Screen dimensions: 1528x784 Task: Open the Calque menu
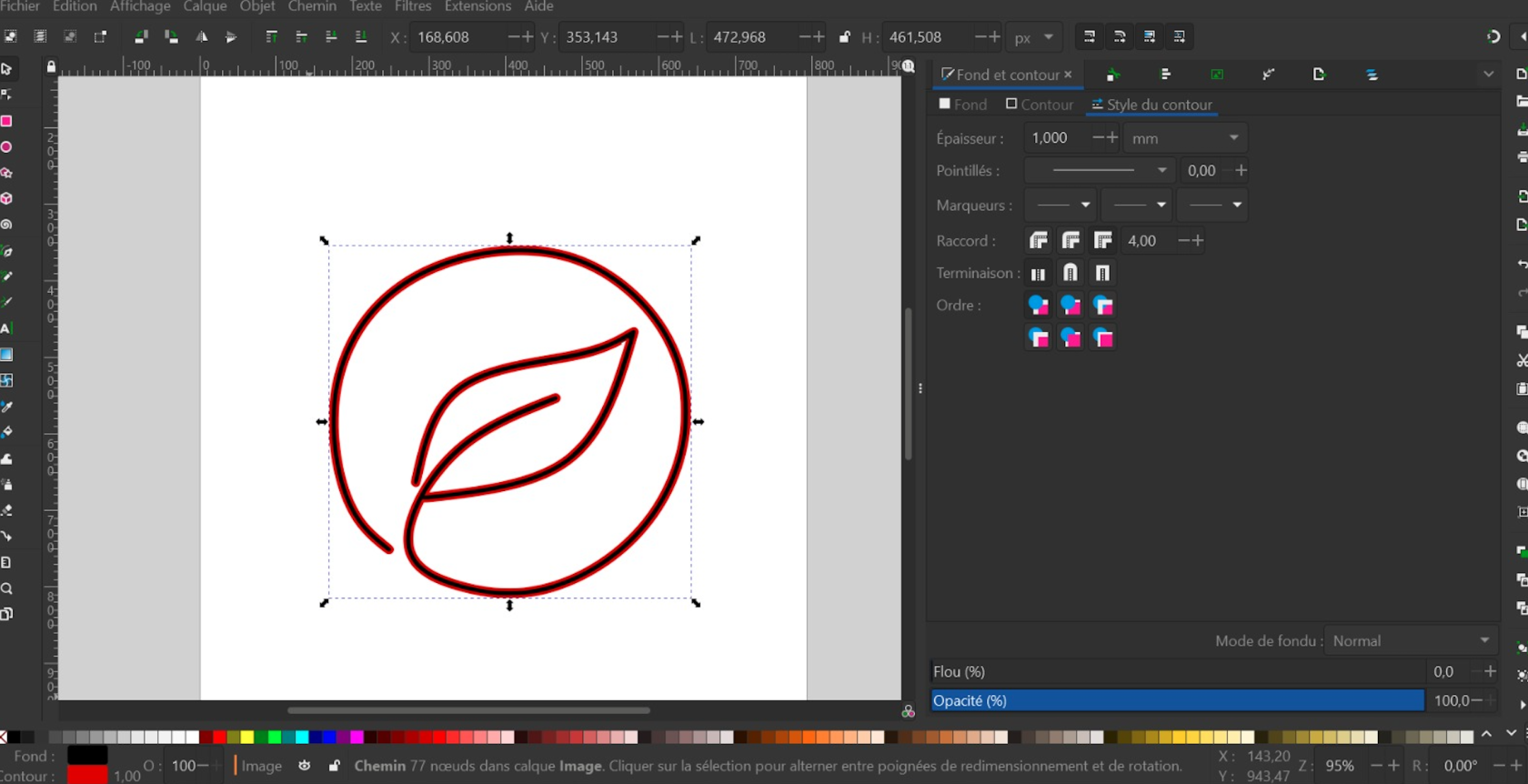pyautogui.click(x=205, y=6)
